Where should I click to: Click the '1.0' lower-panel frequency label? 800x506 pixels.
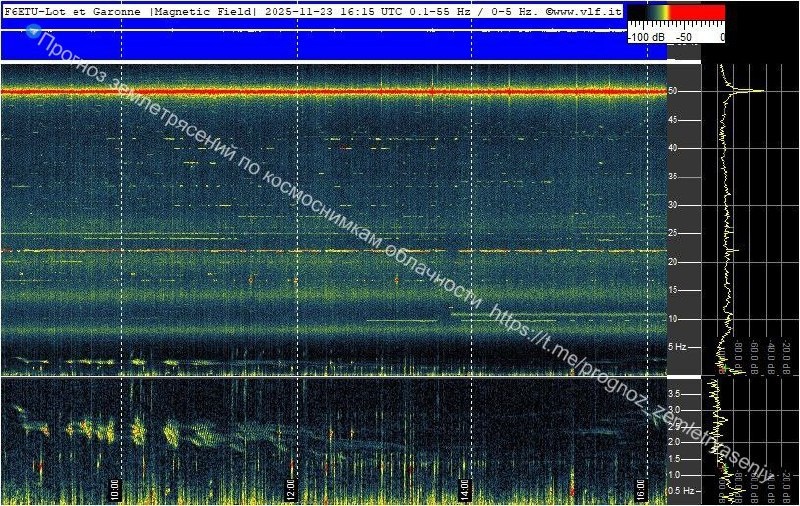click(674, 475)
